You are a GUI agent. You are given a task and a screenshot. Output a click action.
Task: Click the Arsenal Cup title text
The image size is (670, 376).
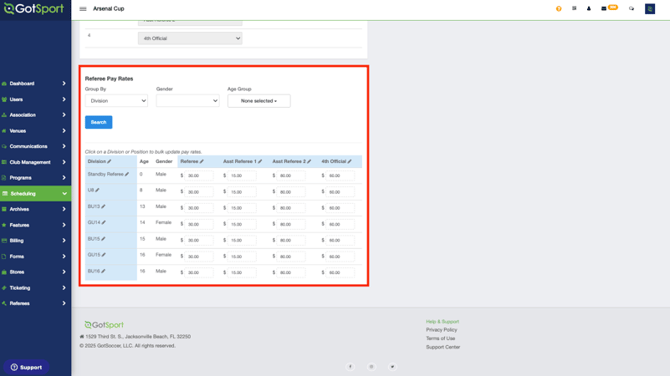pyautogui.click(x=109, y=9)
